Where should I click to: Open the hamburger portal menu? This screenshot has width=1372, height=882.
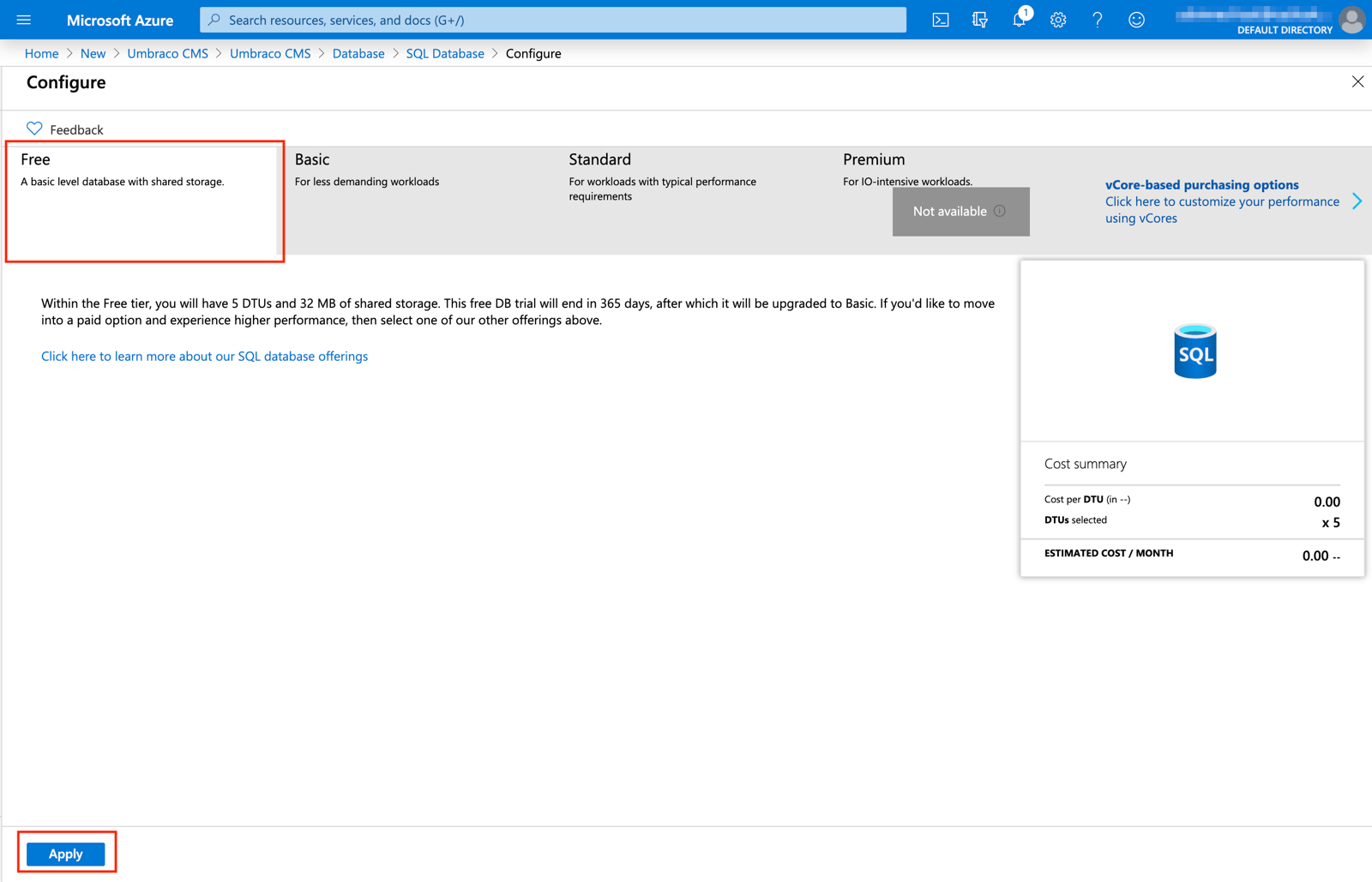click(24, 20)
